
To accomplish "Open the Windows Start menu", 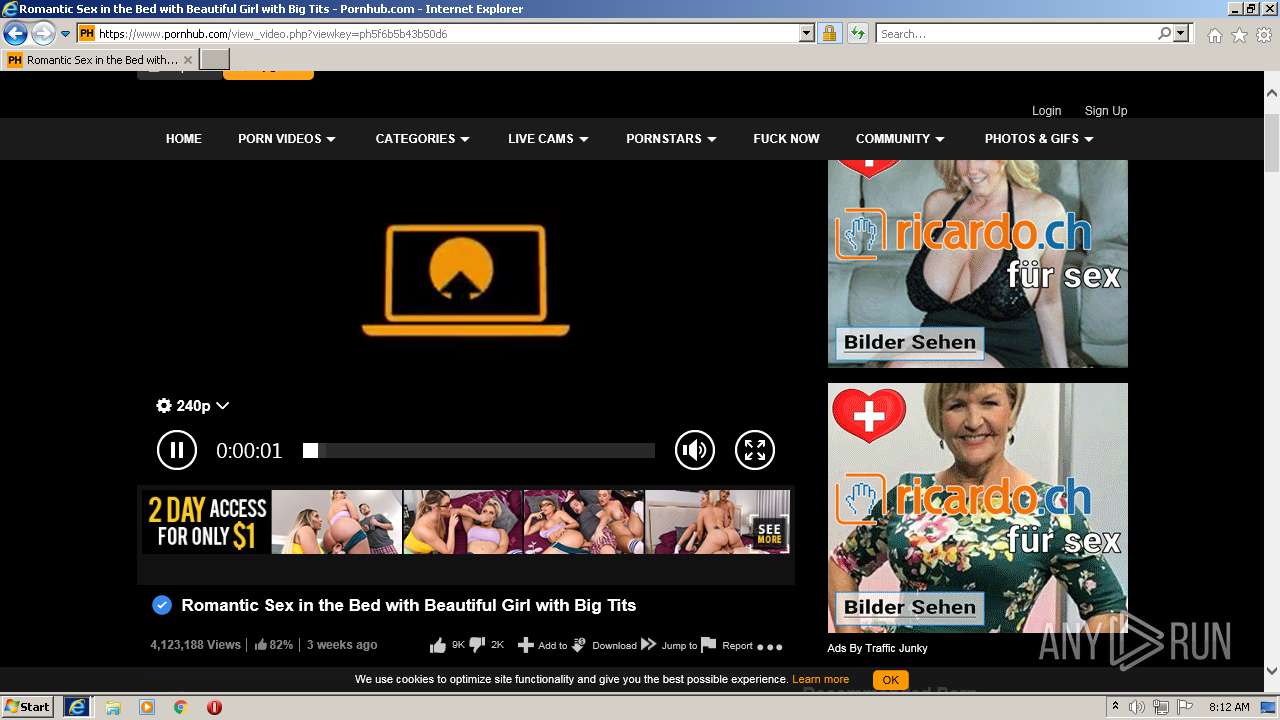I will pyautogui.click(x=27, y=707).
